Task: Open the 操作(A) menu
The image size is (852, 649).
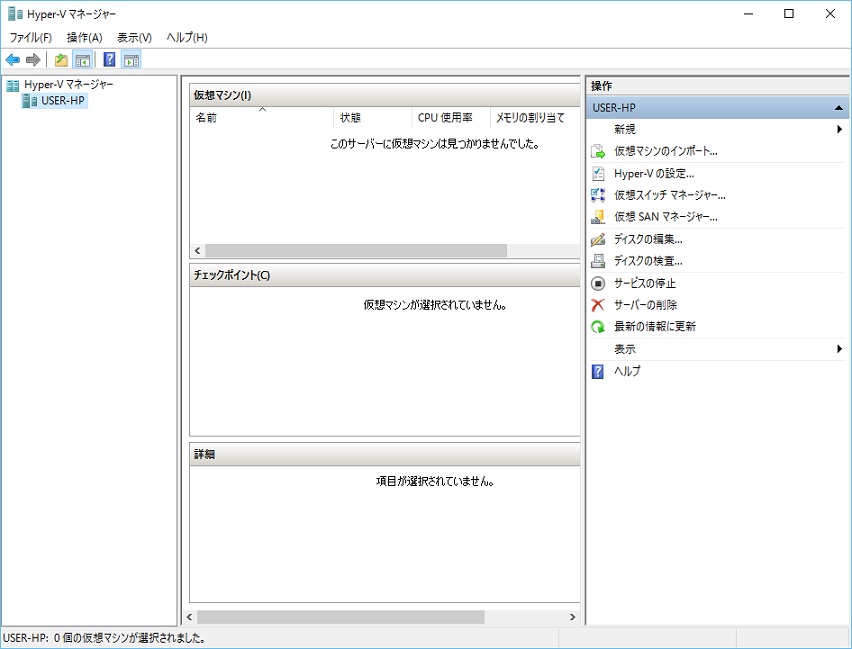Action: pyautogui.click(x=84, y=38)
